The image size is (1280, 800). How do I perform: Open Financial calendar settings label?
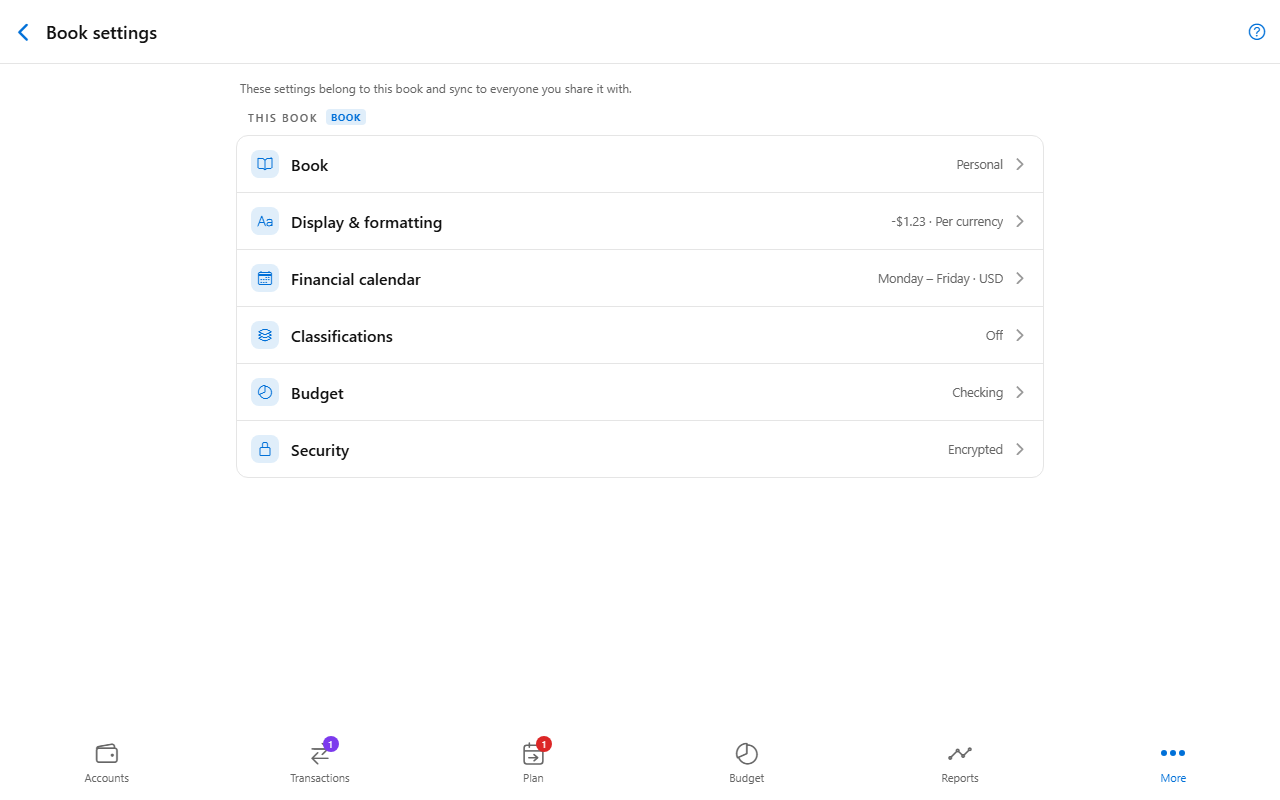point(356,279)
